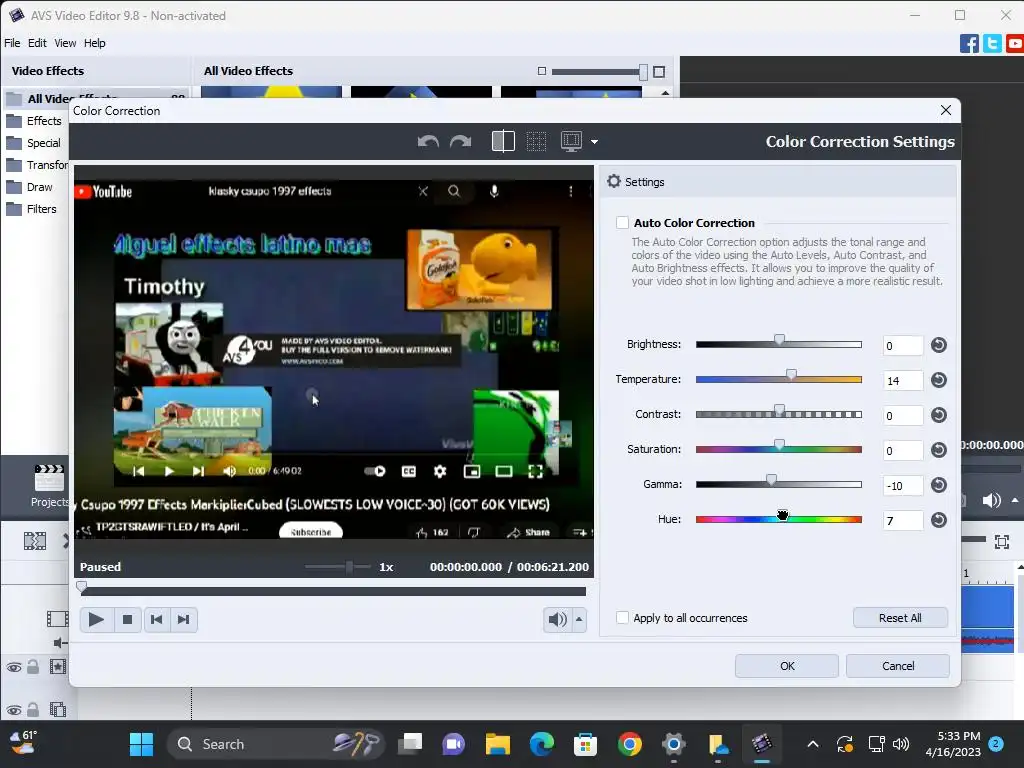Click the taskbar Search box
Image resolution: width=1024 pixels, height=768 pixels.
tap(276, 744)
